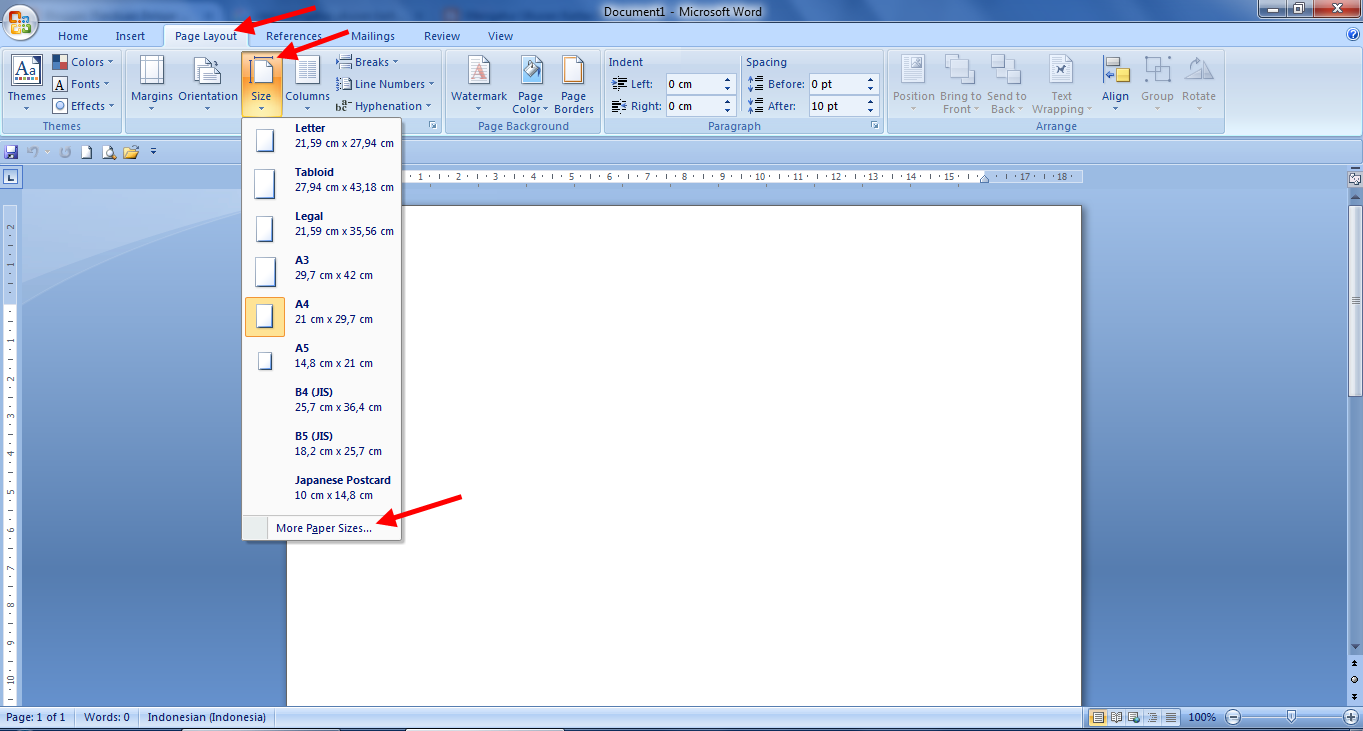The height and width of the screenshot is (731, 1363).
Task: Expand the Hyphenation dropdown
Action: [384, 106]
